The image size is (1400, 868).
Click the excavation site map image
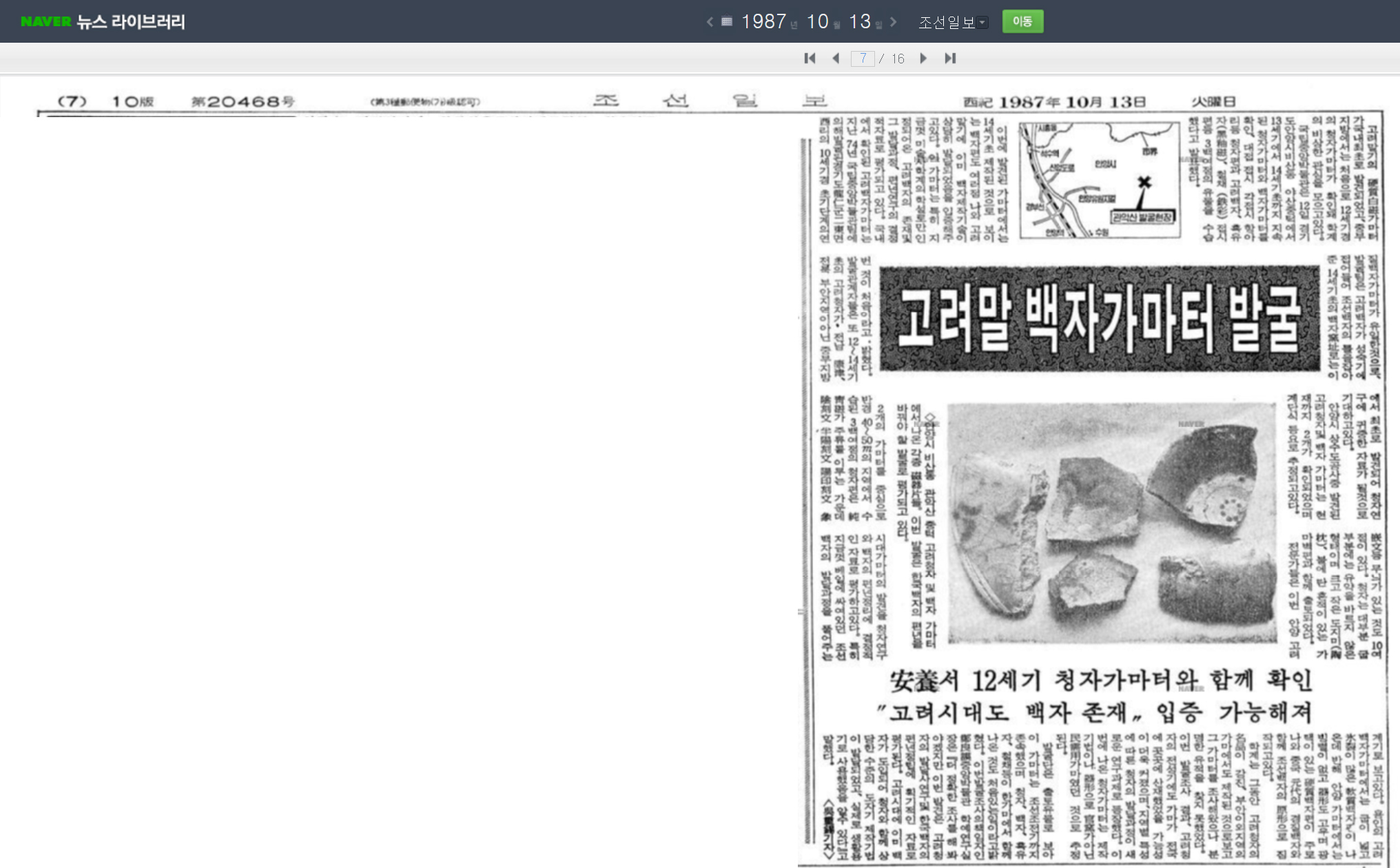[1100, 180]
